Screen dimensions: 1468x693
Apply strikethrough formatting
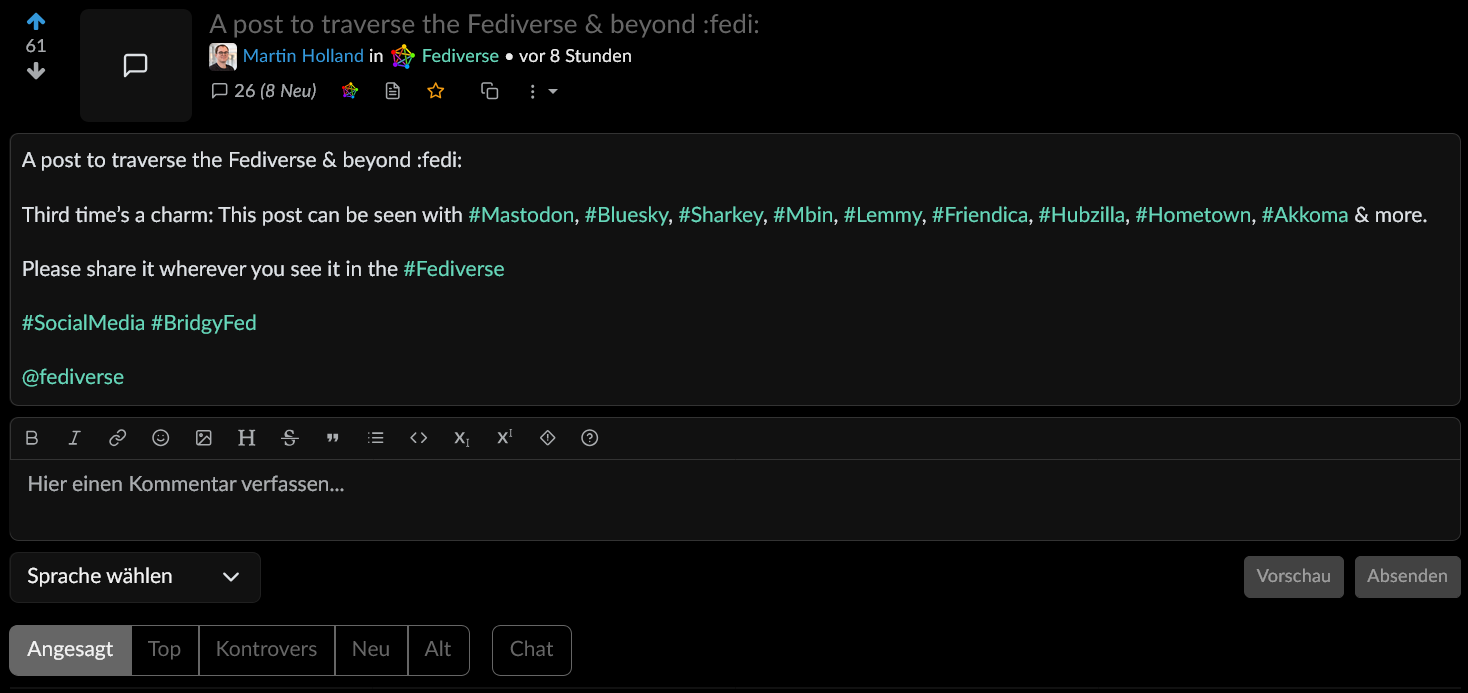point(290,438)
